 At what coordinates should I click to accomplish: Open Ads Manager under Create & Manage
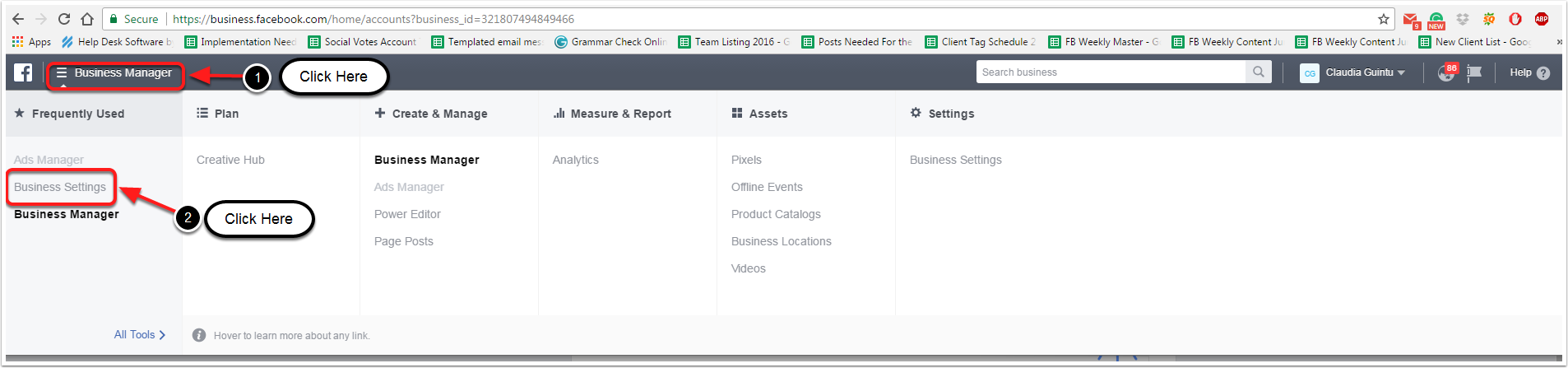[x=409, y=187]
